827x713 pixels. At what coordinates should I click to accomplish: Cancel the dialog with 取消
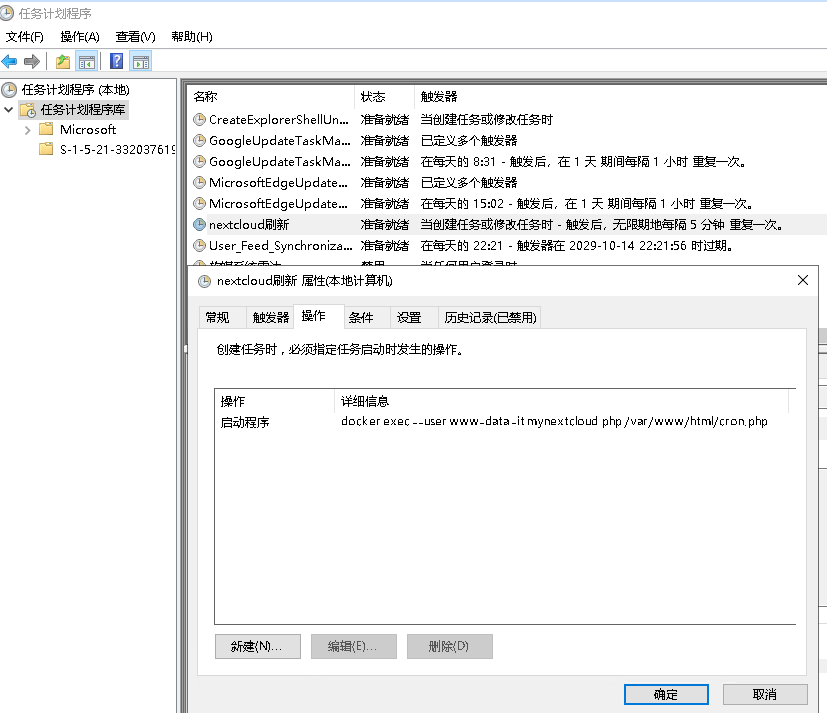tap(764, 694)
